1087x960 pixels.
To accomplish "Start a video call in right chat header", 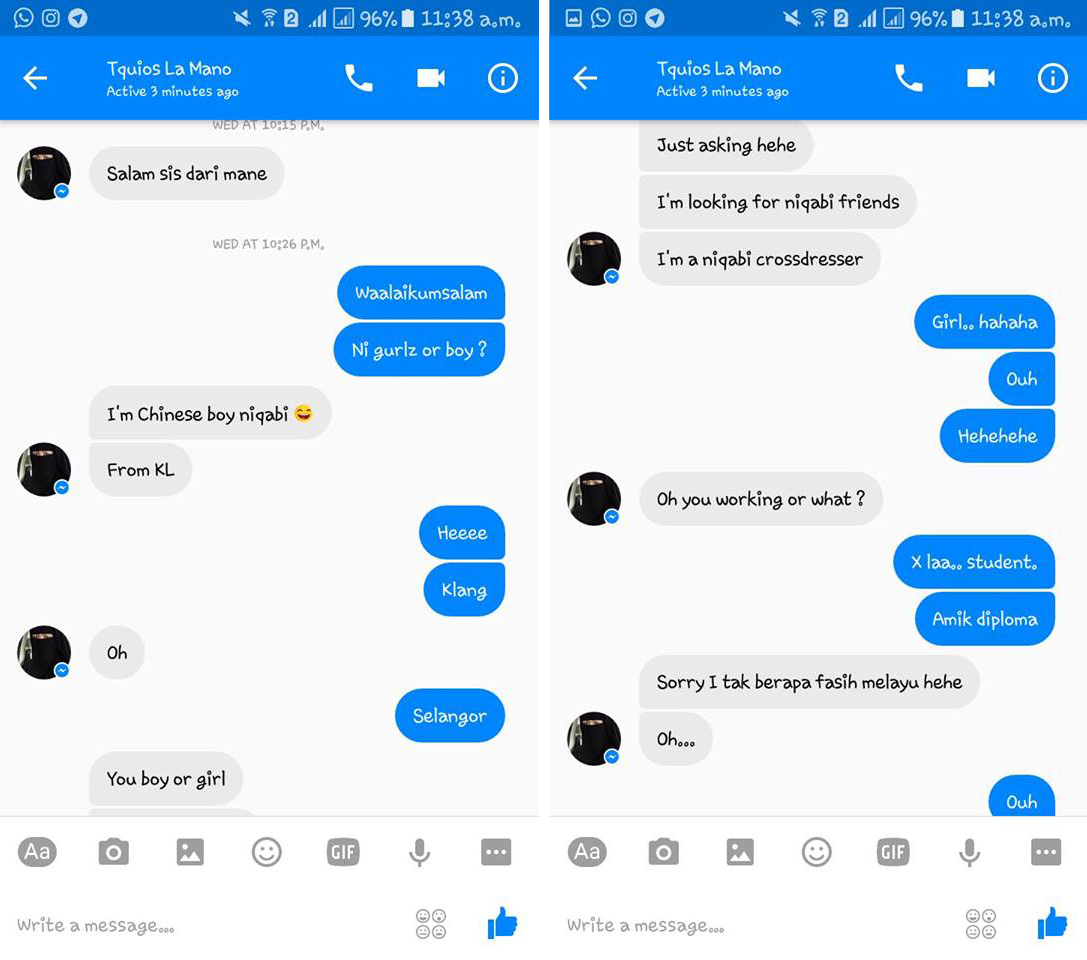I will 980,78.
